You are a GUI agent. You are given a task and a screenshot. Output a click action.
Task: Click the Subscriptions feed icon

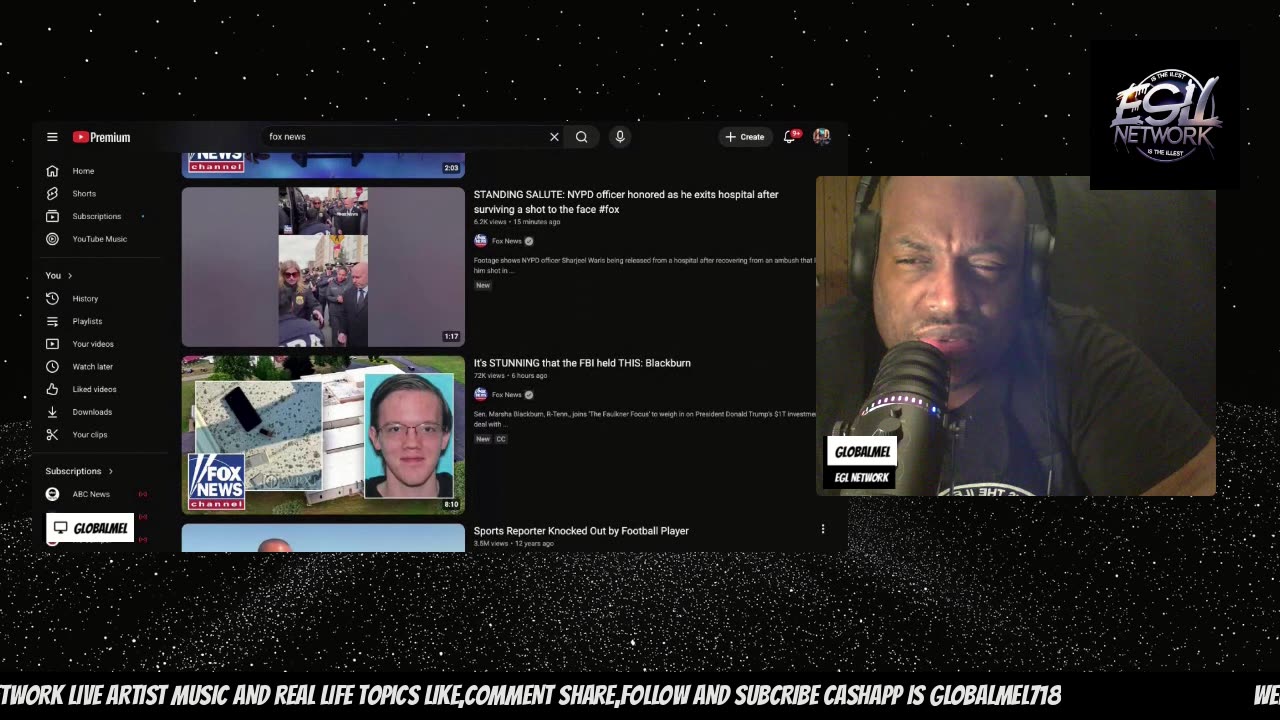52,216
